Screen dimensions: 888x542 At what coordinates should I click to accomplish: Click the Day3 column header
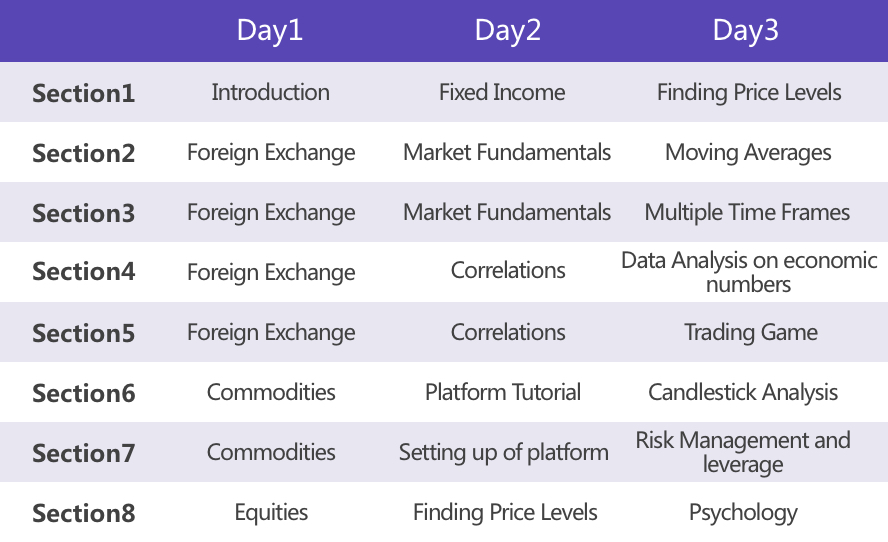pyautogui.click(x=746, y=31)
